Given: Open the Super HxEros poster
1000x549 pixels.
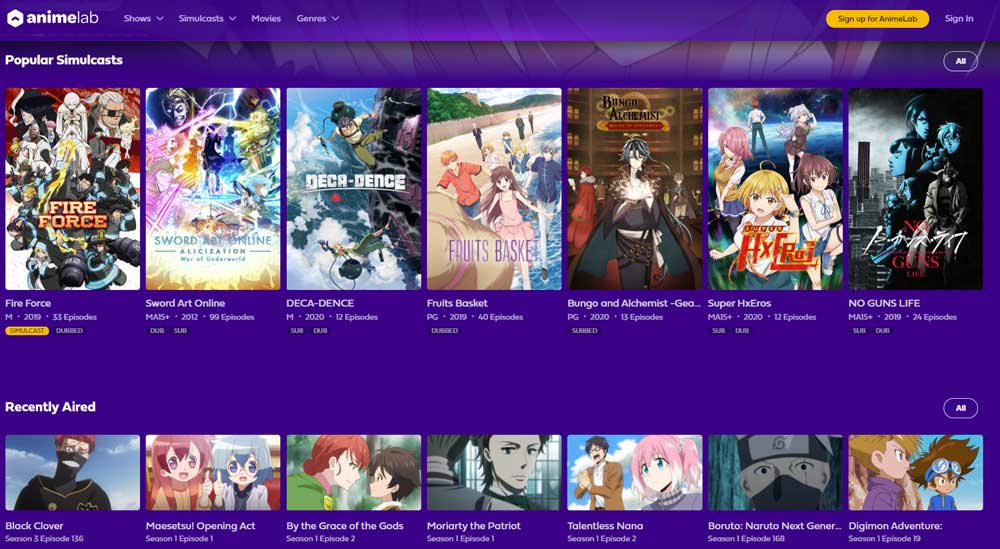Looking at the screenshot, I should (776, 189).
